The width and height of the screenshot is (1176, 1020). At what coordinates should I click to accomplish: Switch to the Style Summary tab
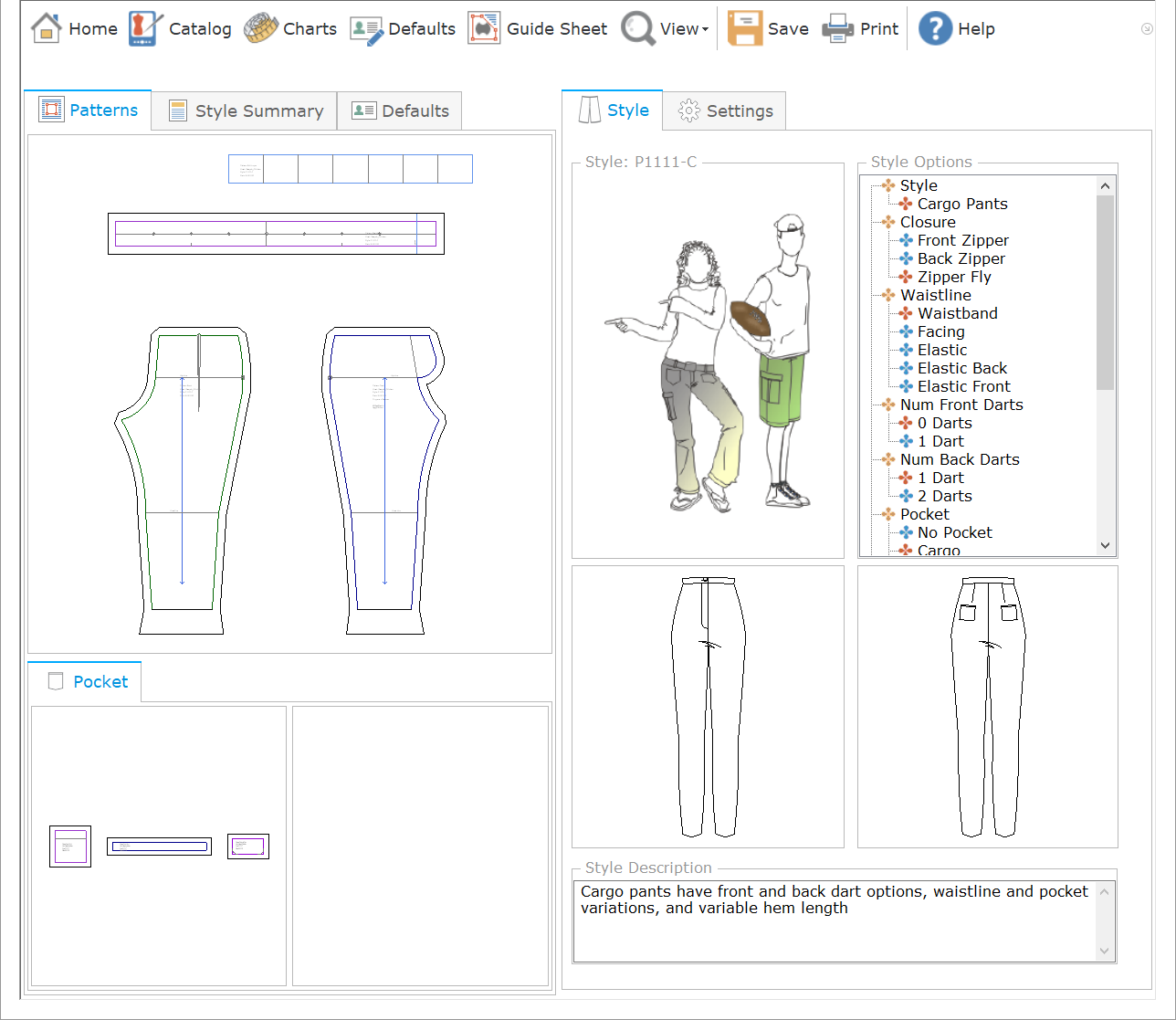(x=245, y=110)
